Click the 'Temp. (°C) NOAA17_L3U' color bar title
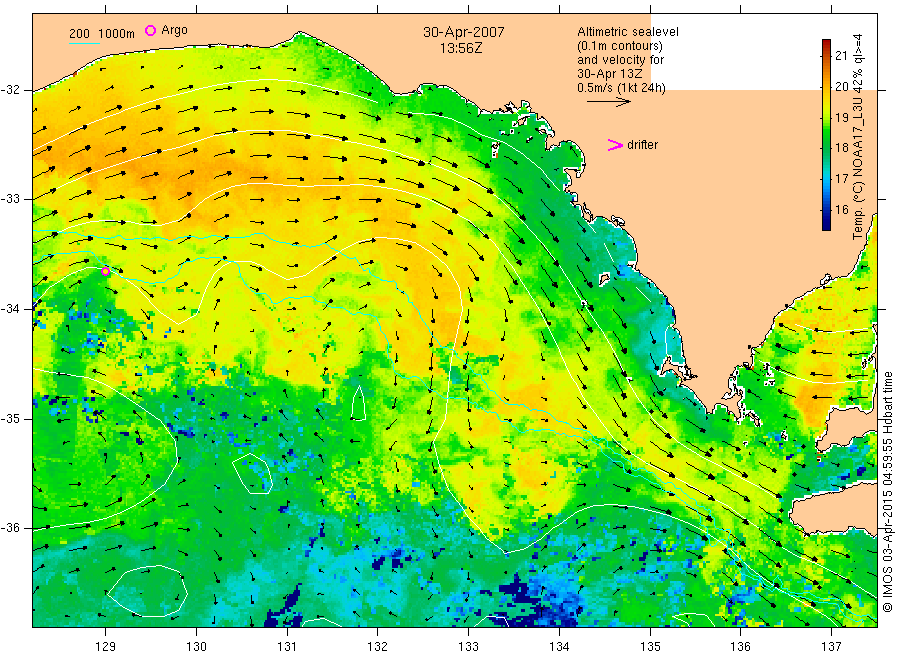The height and width of the screenshot is (660, 900). click(x=858, y=137)
